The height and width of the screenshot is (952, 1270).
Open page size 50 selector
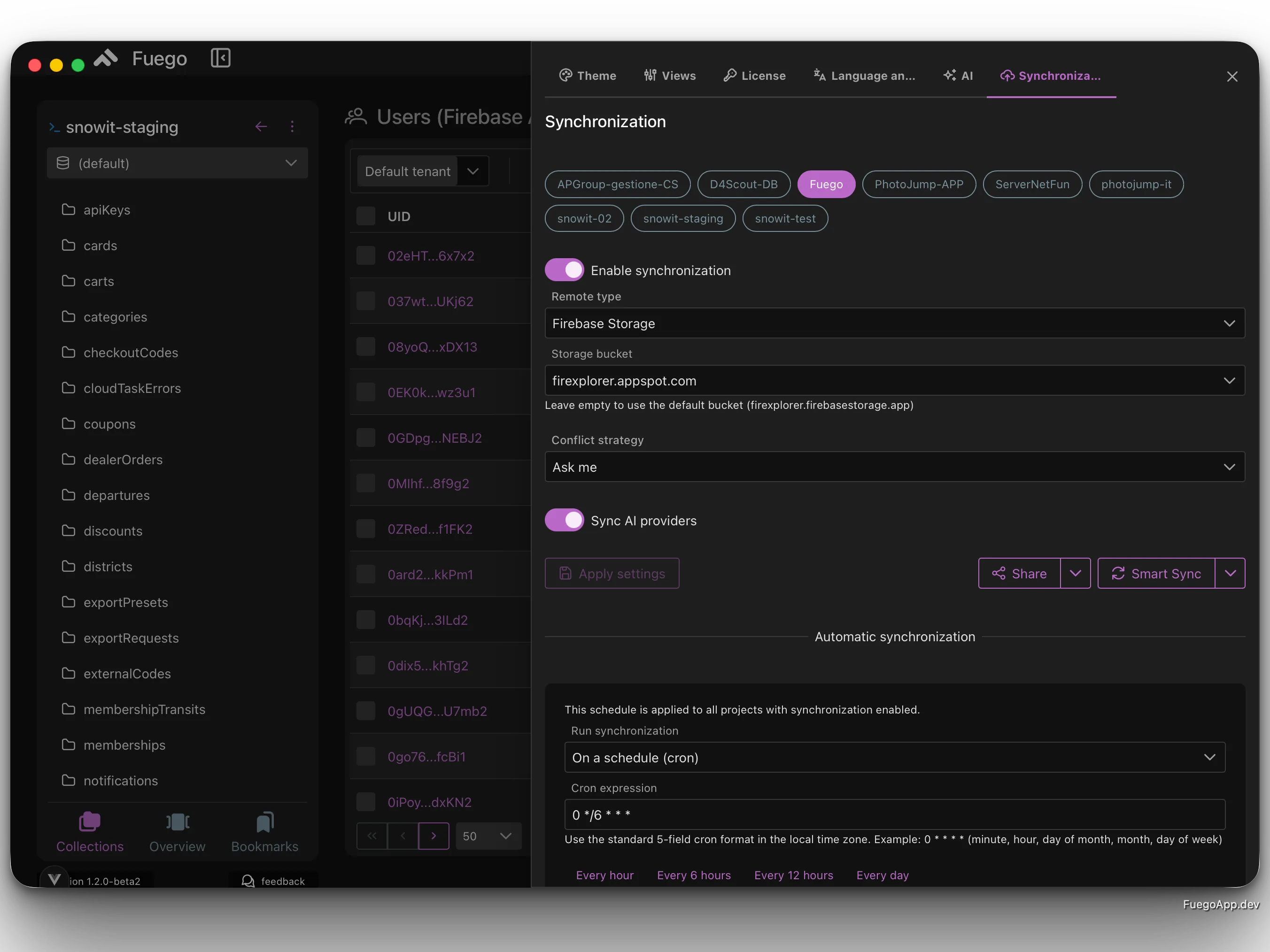[488, 836]
